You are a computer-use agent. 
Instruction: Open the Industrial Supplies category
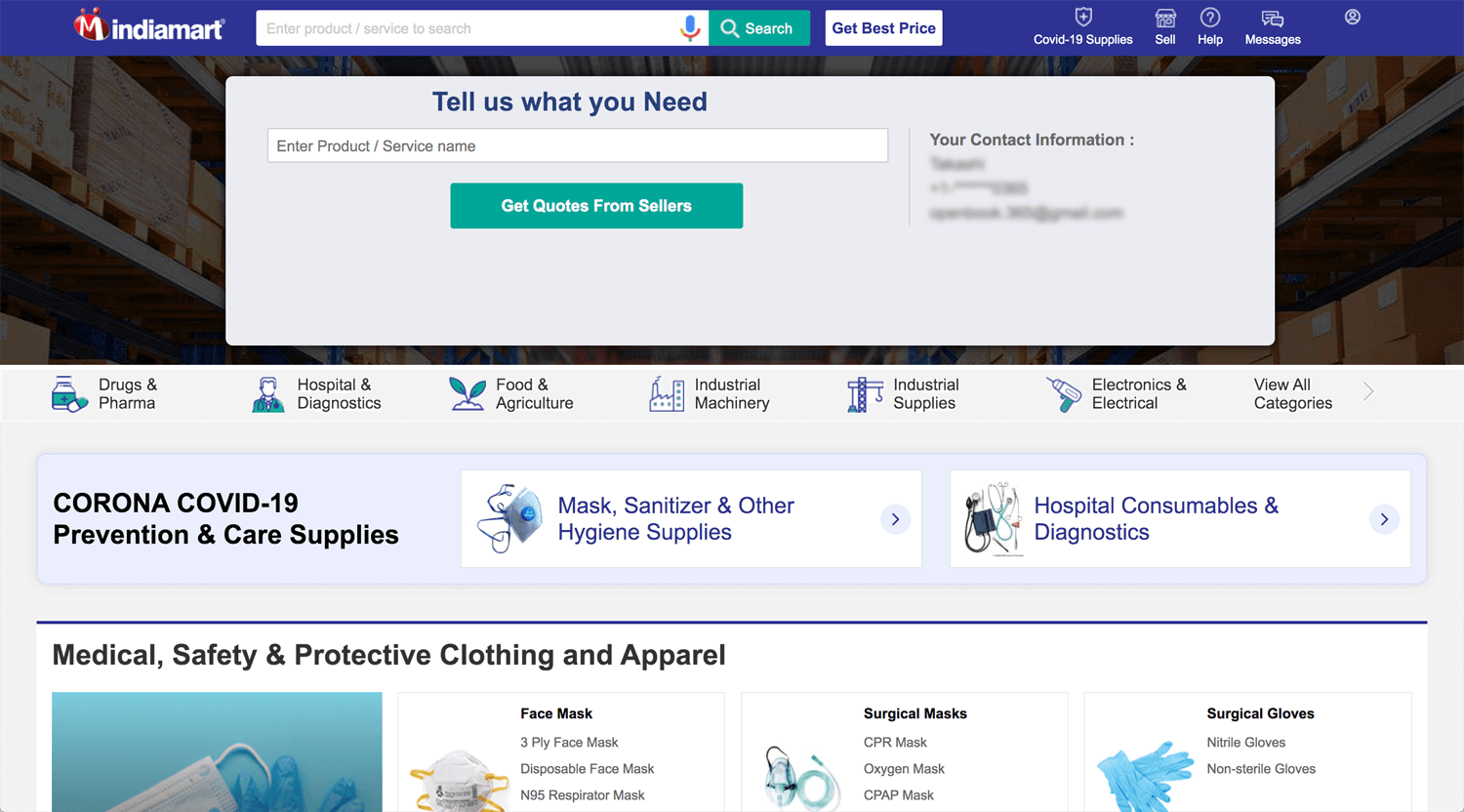[x=926, y=394]
